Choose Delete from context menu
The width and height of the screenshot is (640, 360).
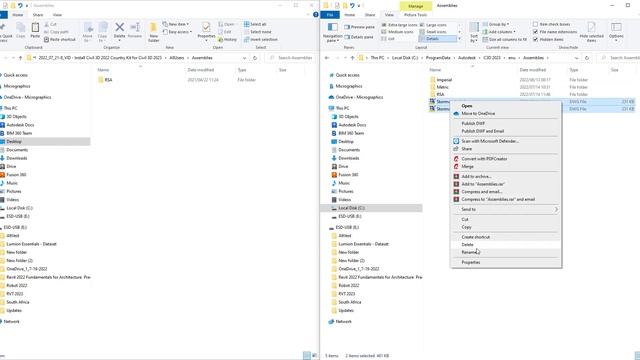(x=506, y=244)
